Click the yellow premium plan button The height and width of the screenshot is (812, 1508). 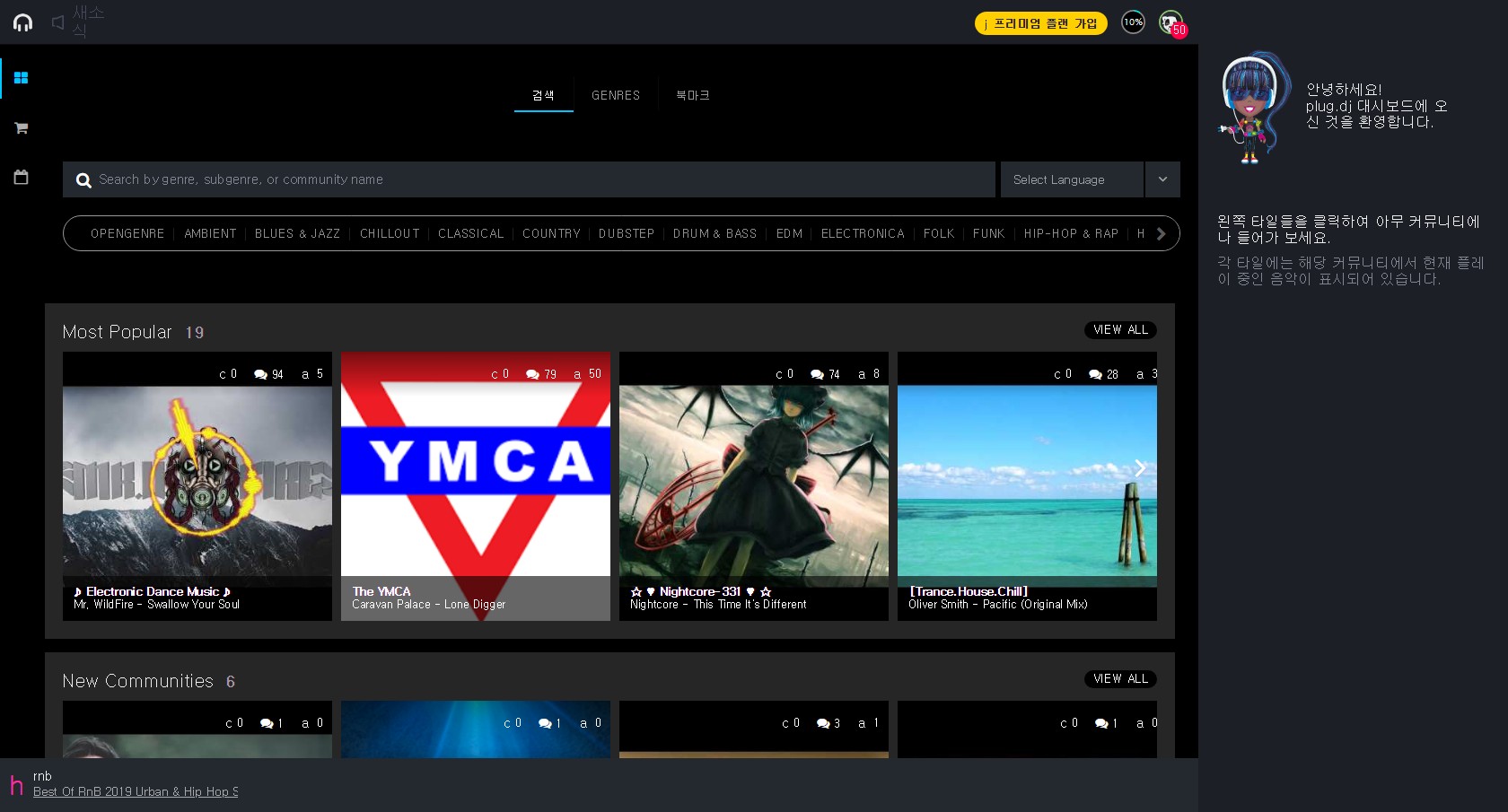[1041, 23]
